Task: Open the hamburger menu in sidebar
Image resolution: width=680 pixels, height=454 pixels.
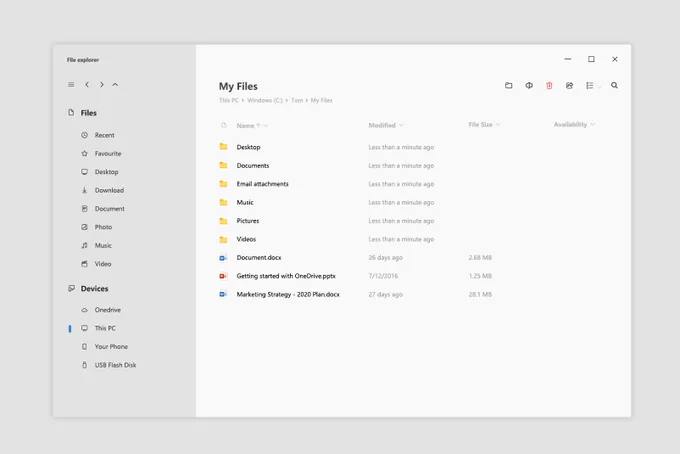Action: [x=71, y=85]
